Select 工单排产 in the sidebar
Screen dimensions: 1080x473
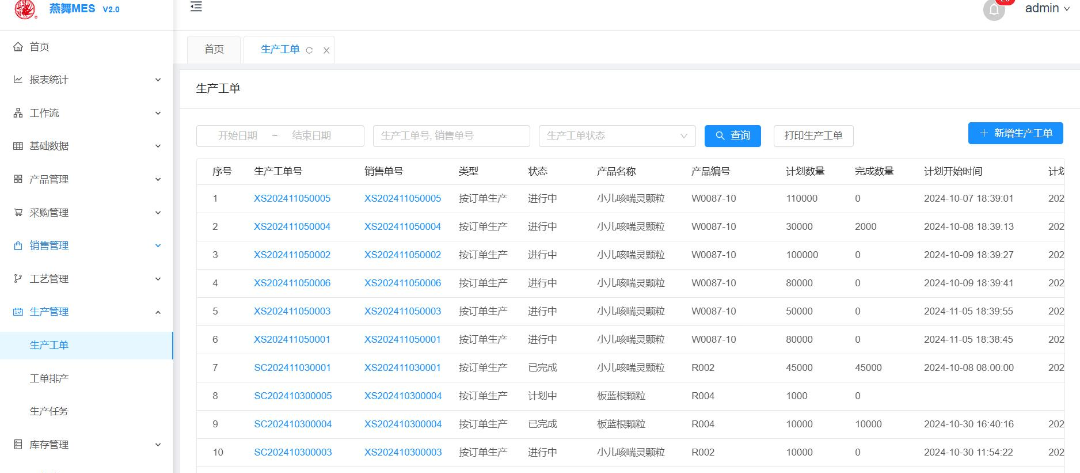[x=49, y=378]
